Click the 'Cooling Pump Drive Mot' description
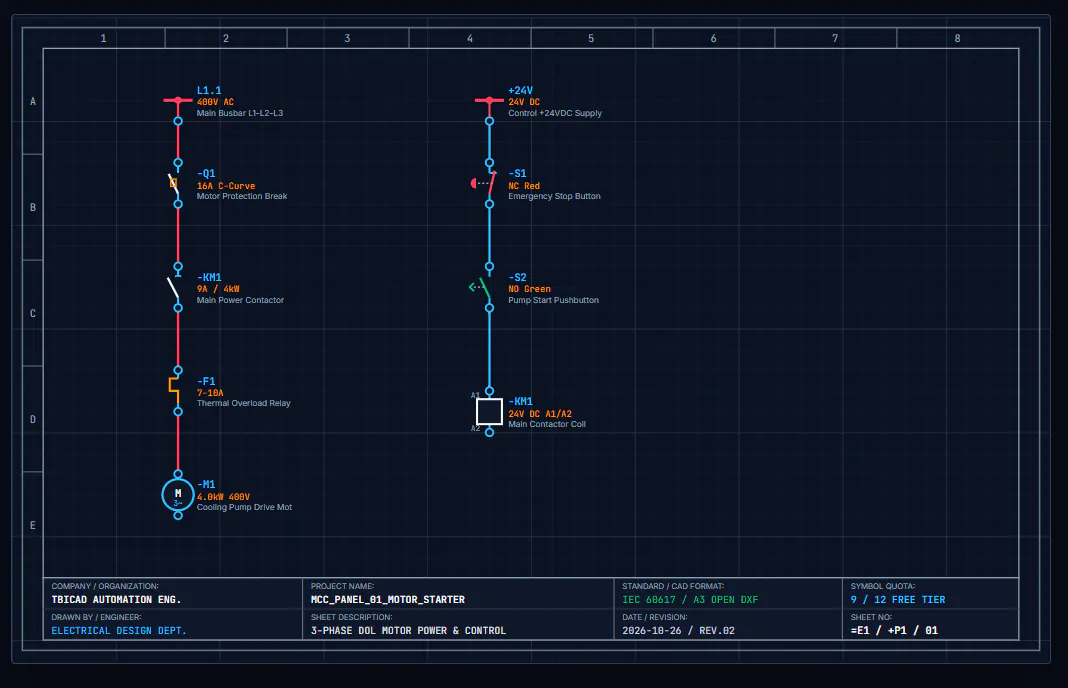 245,507
